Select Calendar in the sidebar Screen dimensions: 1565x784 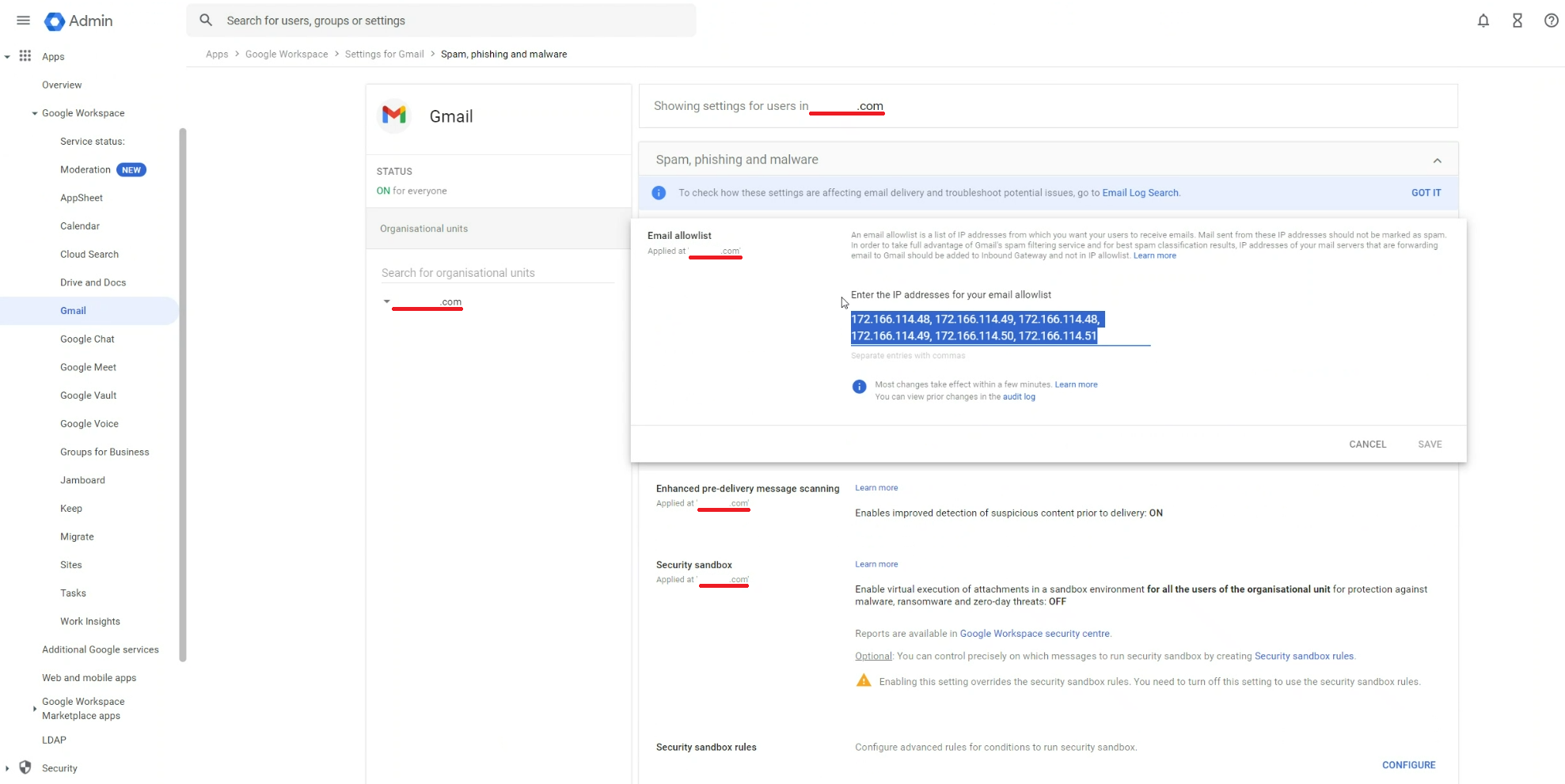[x=80, y=226]
